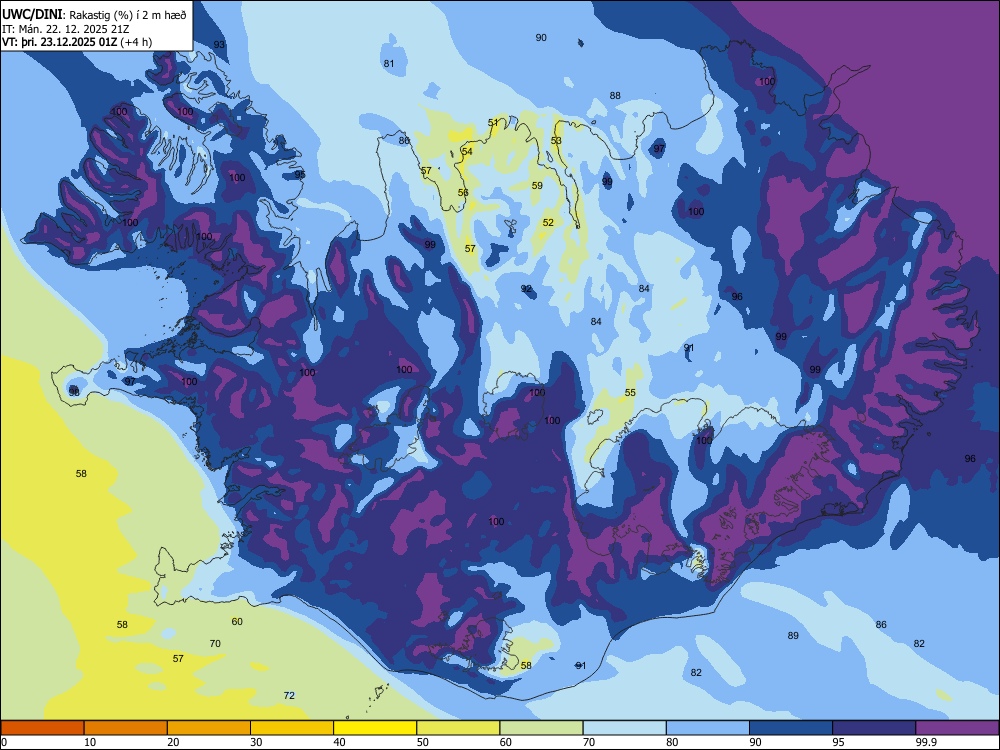Click the '(+4 h)' forecast offset text
Image resolution: width=1000 pixels, height=750 pixels.
136,42
